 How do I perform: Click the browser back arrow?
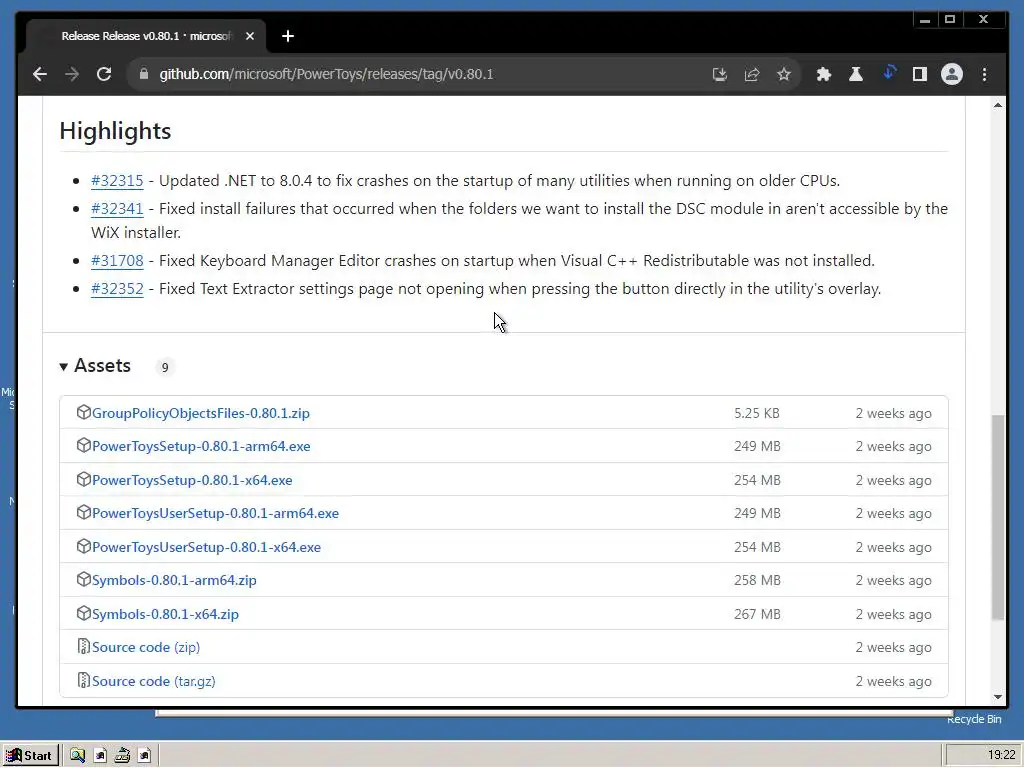pyautogui.click(x=40, y=74)
